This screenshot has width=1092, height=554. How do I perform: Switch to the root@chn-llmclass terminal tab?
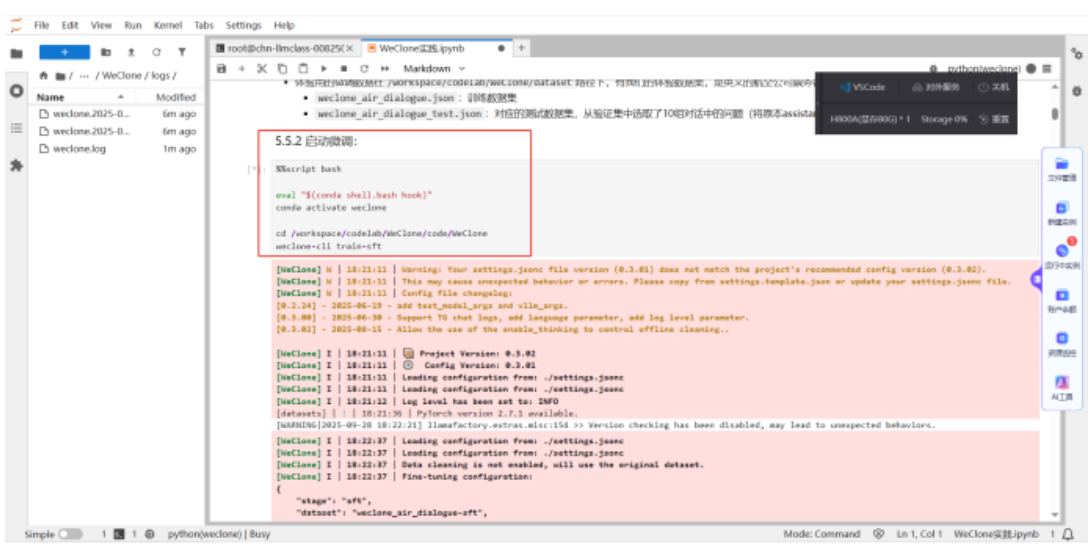tap(284, 48)
